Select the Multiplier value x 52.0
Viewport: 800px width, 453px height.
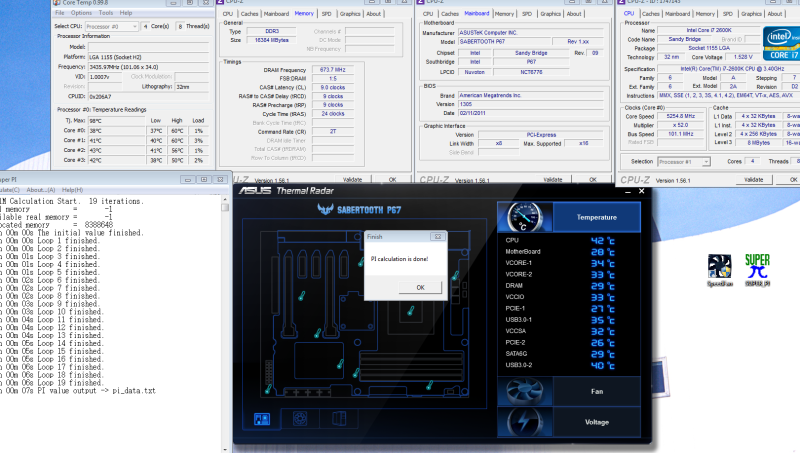click(x=681, y=125)
